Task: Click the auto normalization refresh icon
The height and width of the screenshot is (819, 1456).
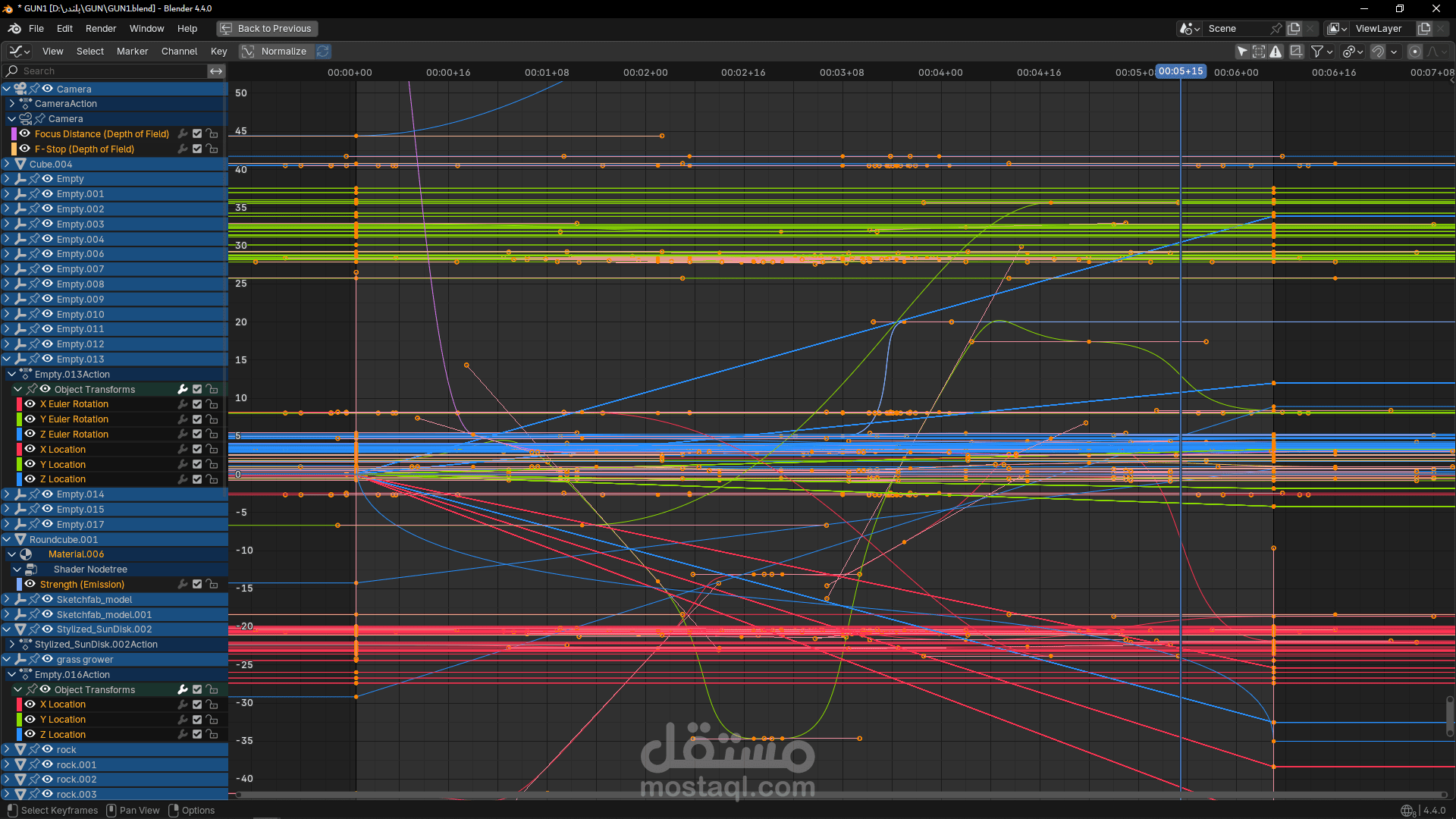Action: pyautogui.click(x=323, y=52)
